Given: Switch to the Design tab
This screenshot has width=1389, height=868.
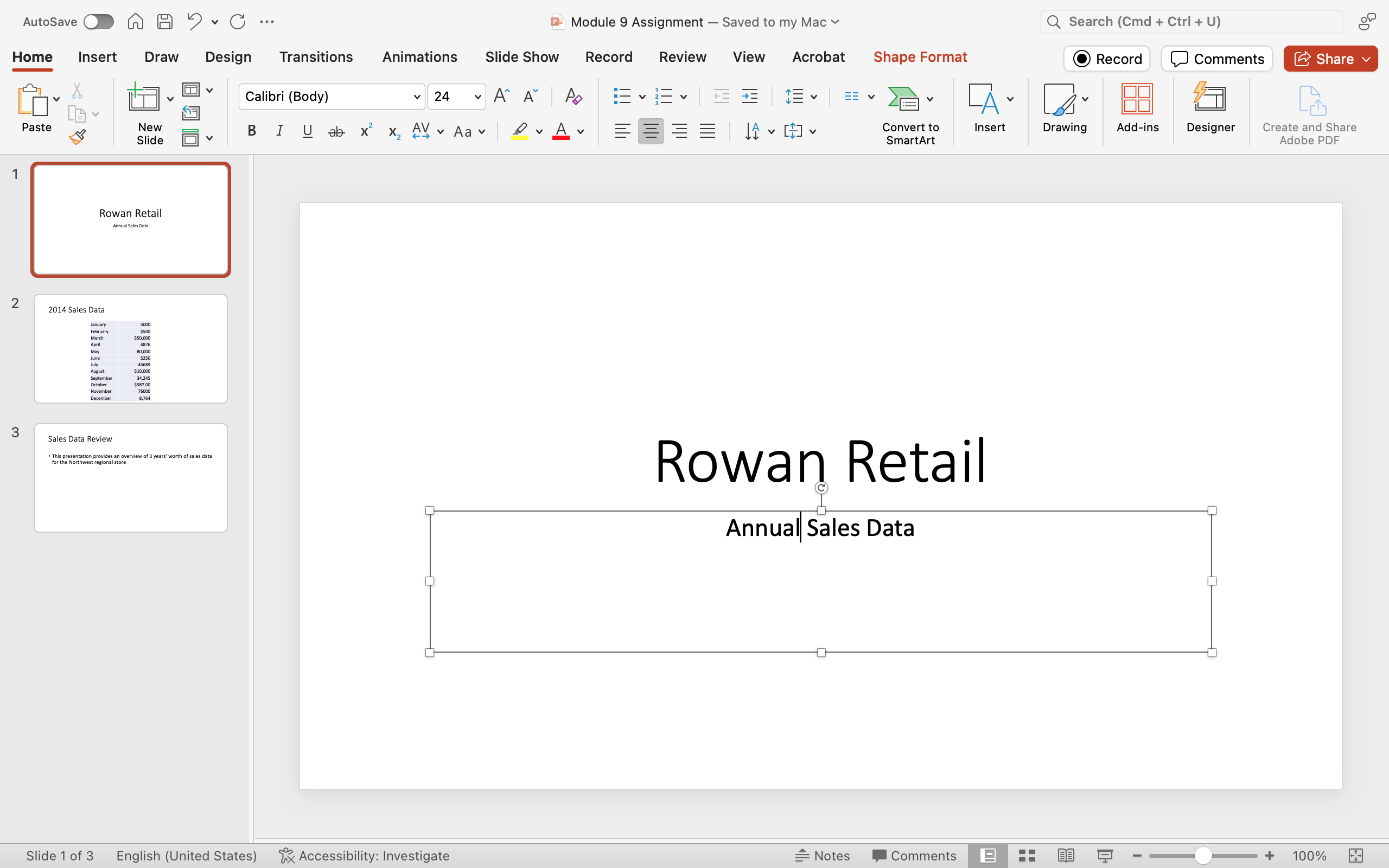Looking at the screenshot, I should tap(228, 57).
